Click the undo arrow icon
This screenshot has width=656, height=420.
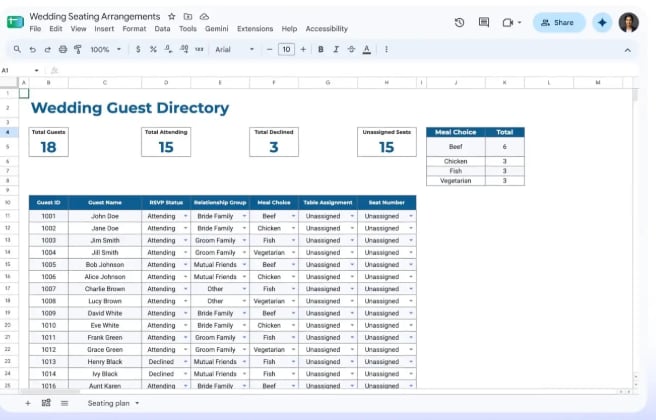pos(33,49)
